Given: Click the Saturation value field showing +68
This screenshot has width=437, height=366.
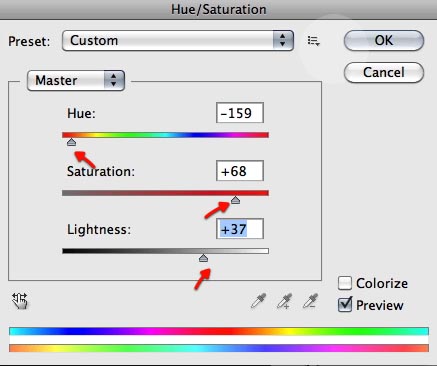Looking at the screenshot, I should click(x=240, y=171).
